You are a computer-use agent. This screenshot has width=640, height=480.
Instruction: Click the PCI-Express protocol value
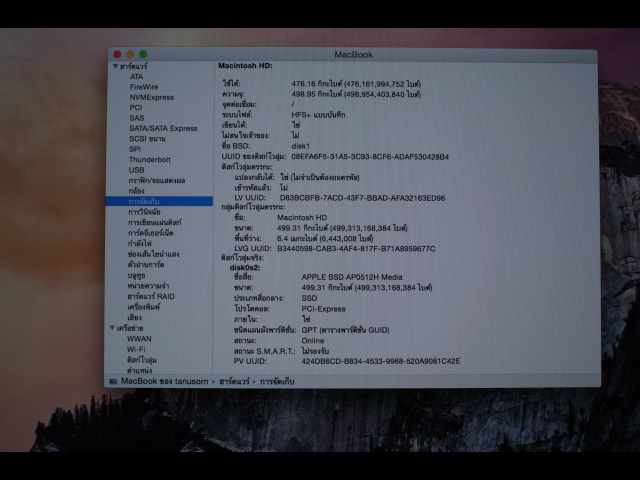pos(323,309)
